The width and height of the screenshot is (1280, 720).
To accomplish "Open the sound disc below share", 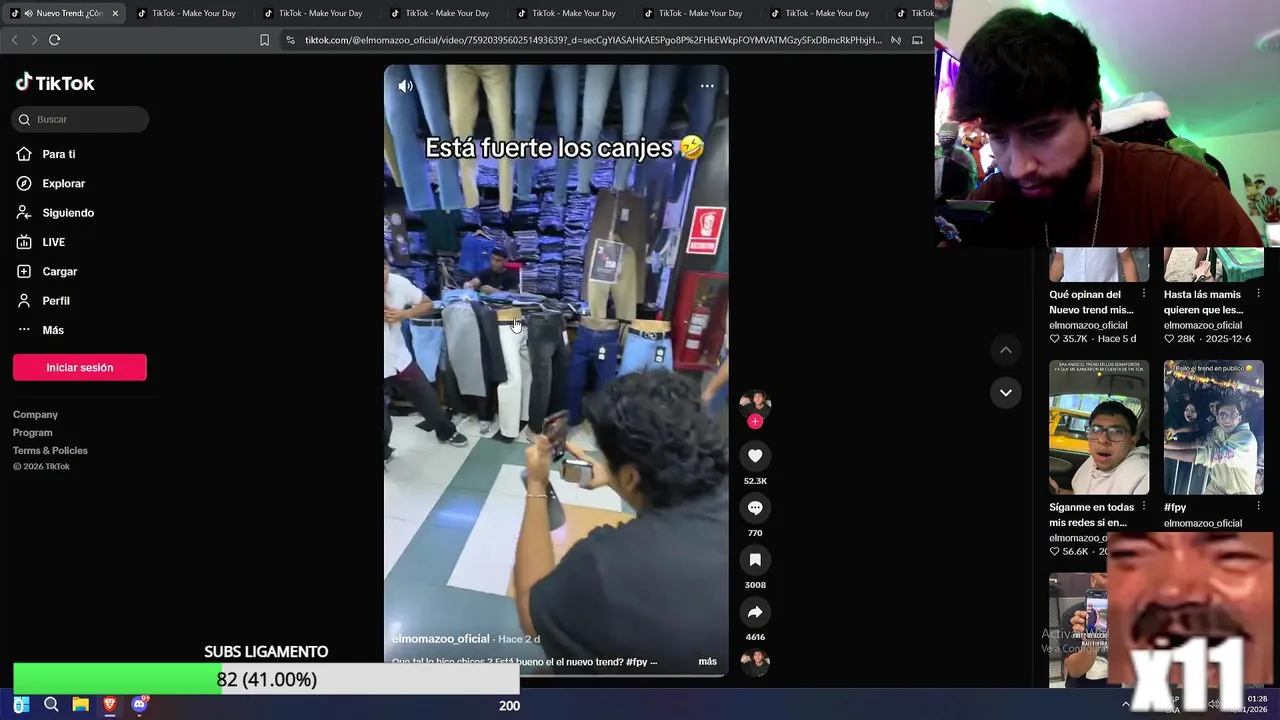I will point(755,662).
